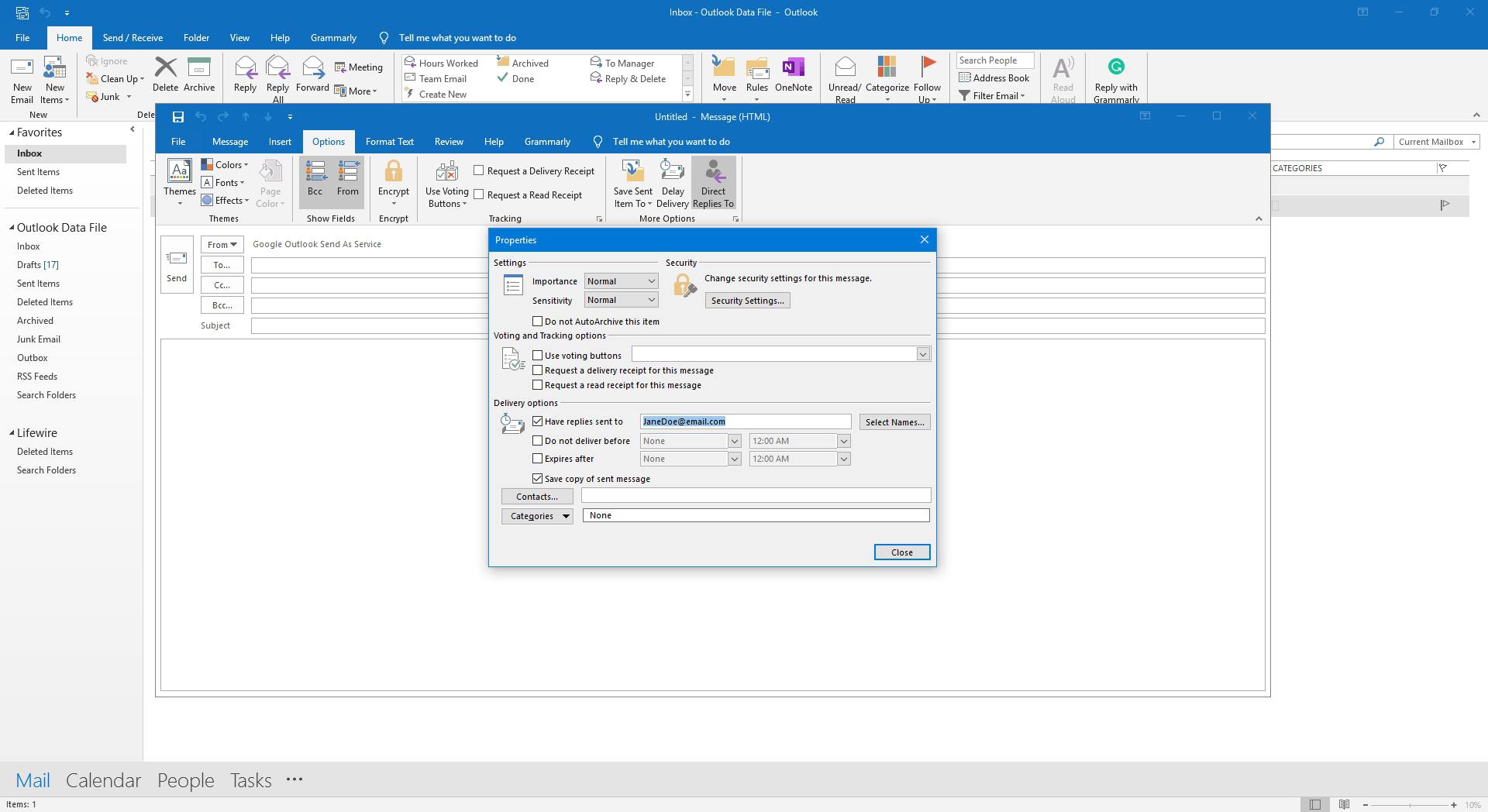Click the Delay Delivery icon
The image size is (1488, 812).
672,170
